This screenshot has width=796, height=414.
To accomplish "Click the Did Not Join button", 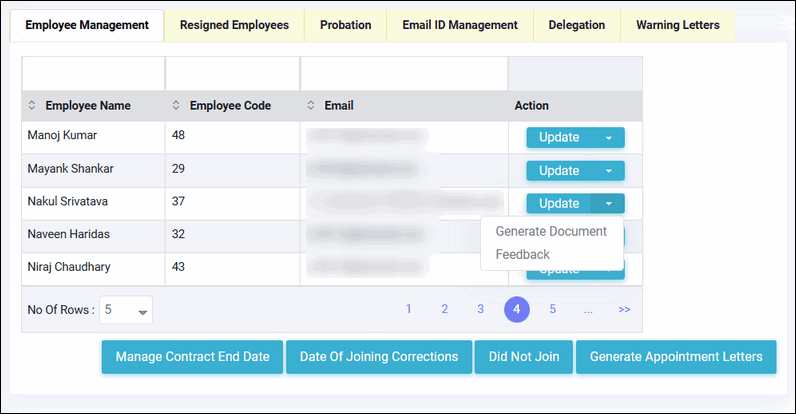I will click(x=524, y=357).
